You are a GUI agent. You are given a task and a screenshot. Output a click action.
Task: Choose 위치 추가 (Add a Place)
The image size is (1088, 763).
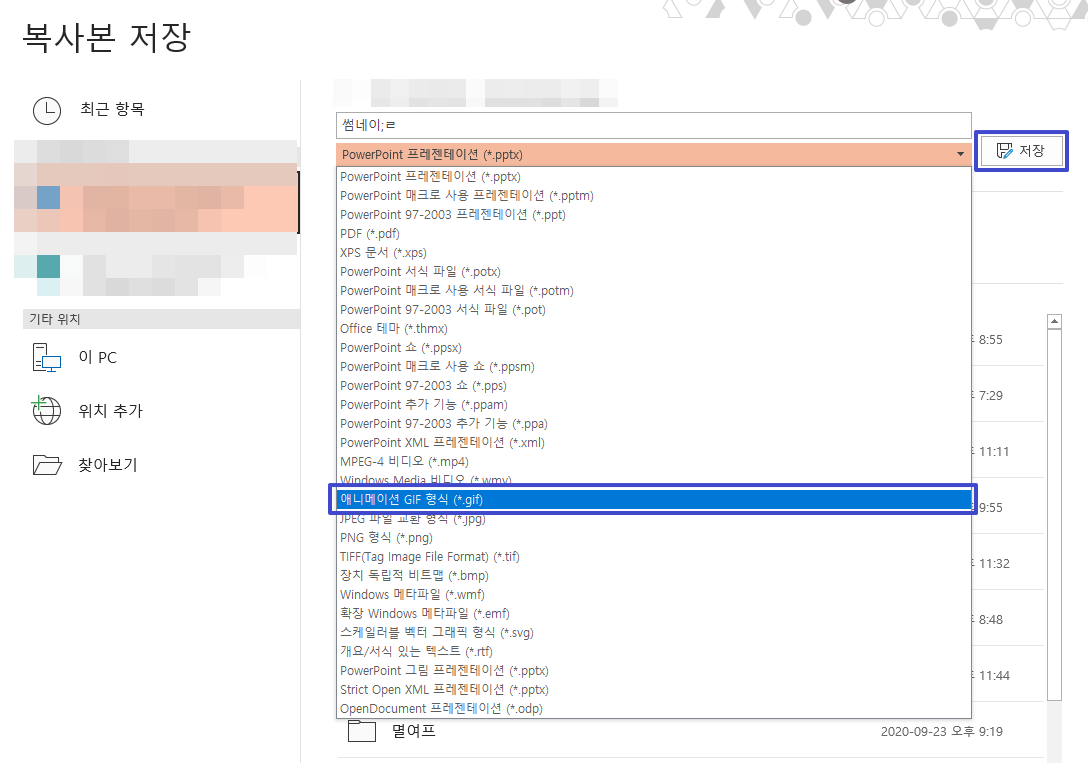pyautogui.click(x=110, y=411)
